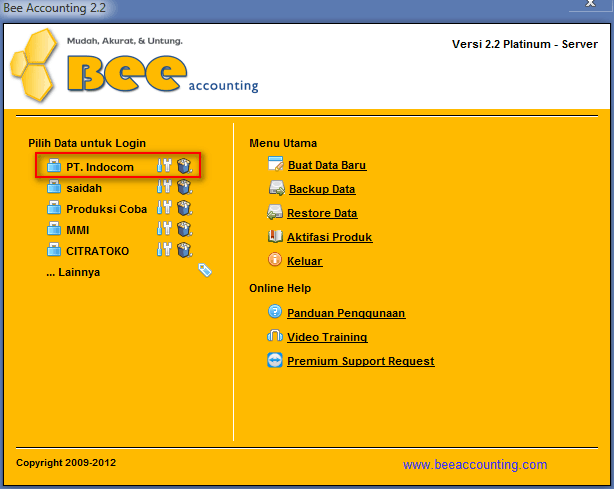Viewport: 614px width, 489px height.
Task: Open Premium Support Request link
Action: 361,361
